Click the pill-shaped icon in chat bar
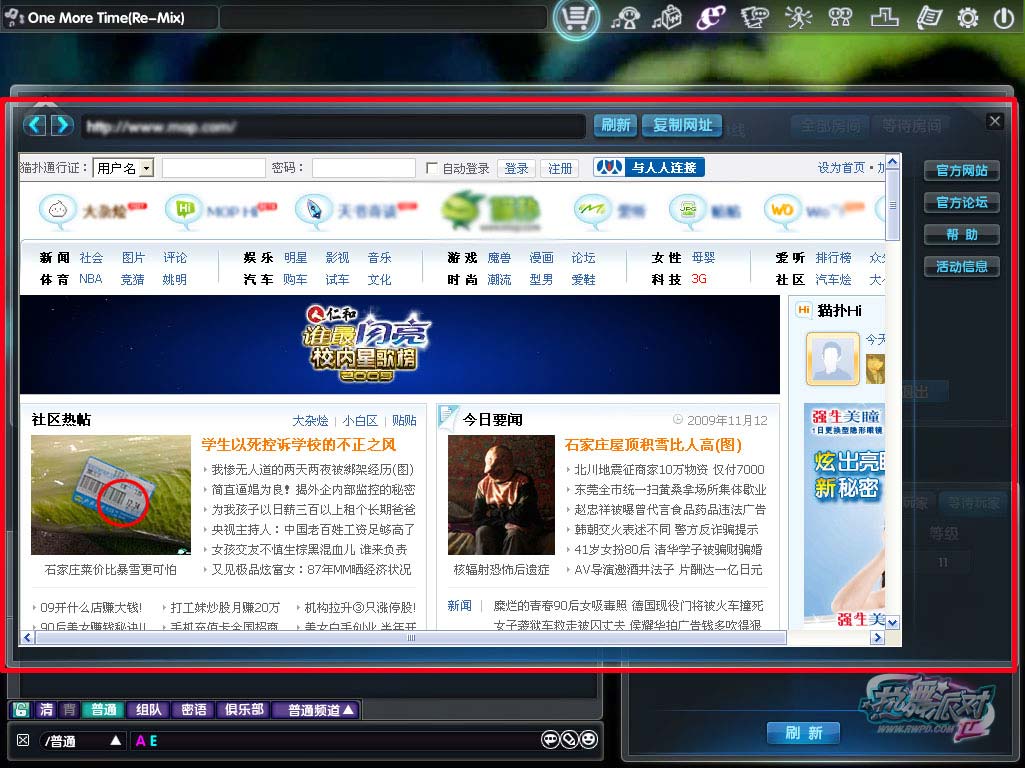The image size is (1025, 768). pyautogui.click(x=569, y=739)
